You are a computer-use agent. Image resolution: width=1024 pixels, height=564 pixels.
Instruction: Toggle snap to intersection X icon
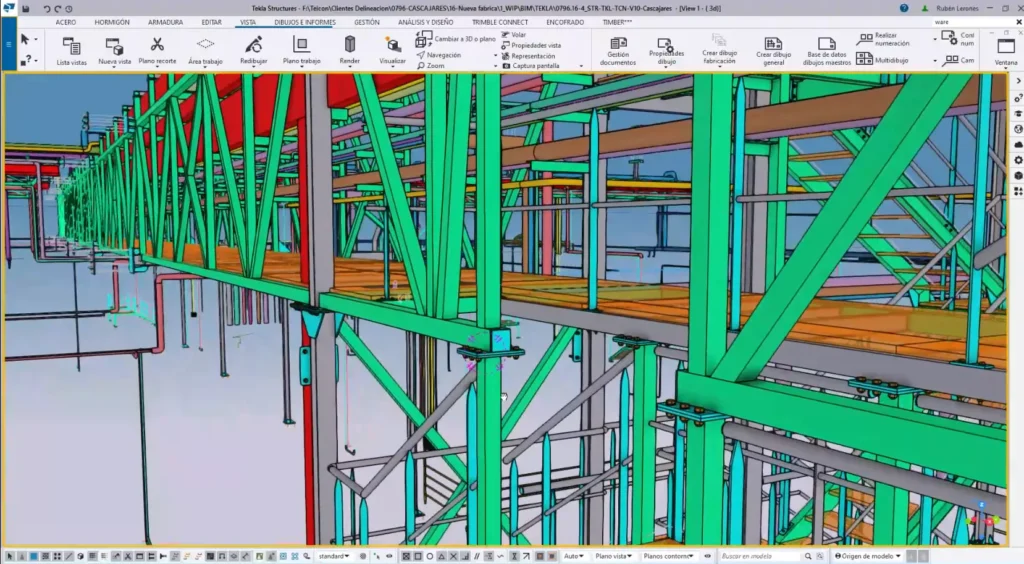click(453, 556)
